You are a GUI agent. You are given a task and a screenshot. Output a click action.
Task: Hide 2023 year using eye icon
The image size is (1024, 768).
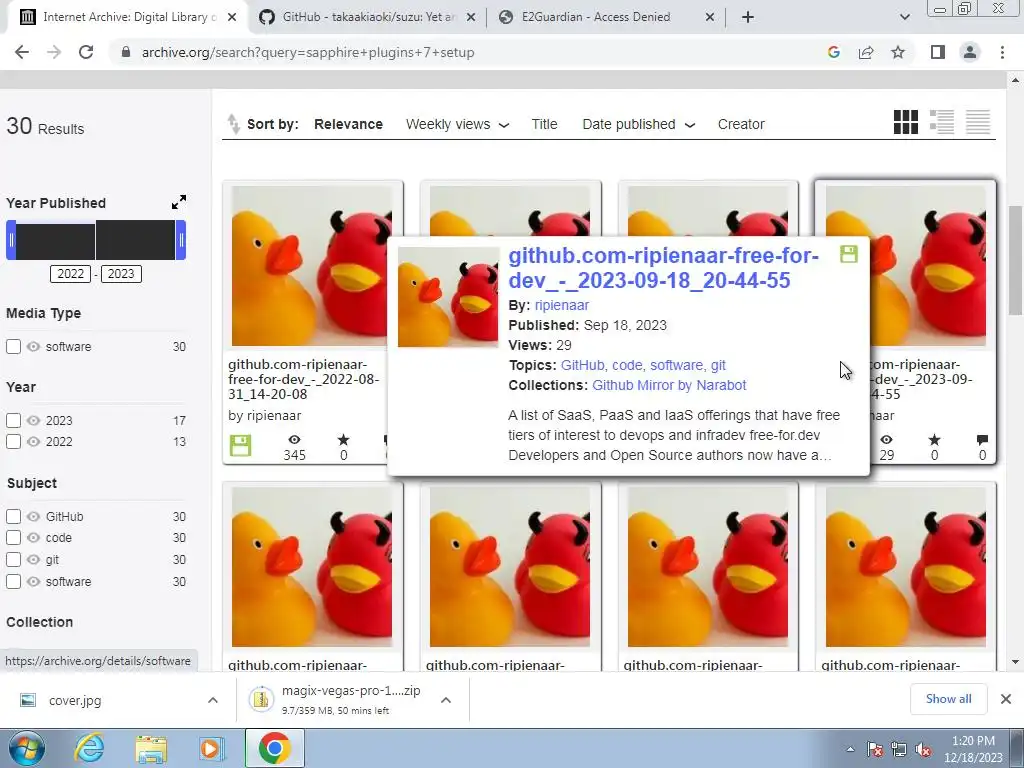click(33, 421)
